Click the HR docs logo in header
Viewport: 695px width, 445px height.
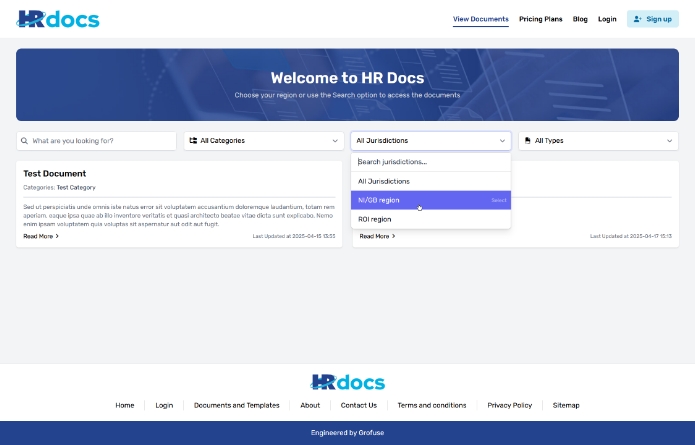(57, 18)
